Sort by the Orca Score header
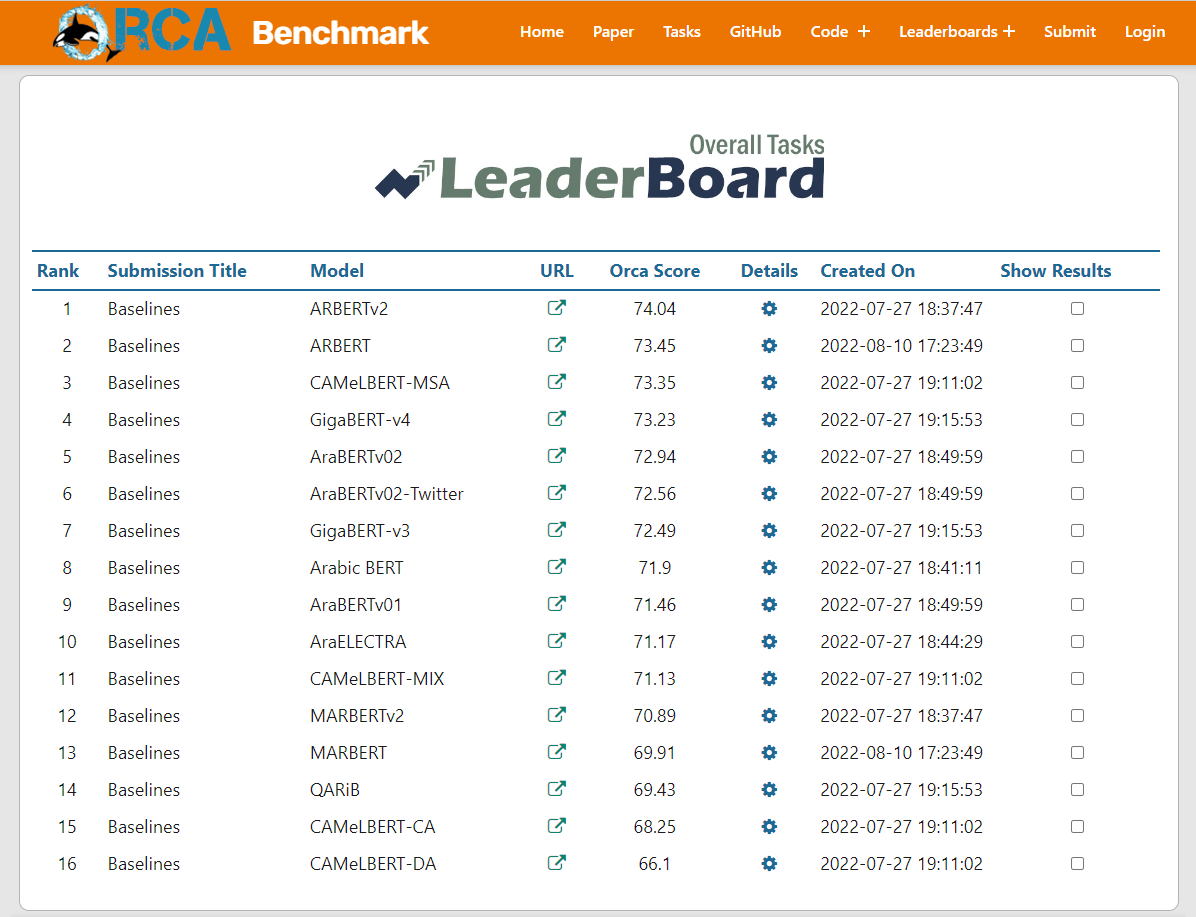Image resolution: width=1196 pixels, height=917 pixels. point(654,271)
